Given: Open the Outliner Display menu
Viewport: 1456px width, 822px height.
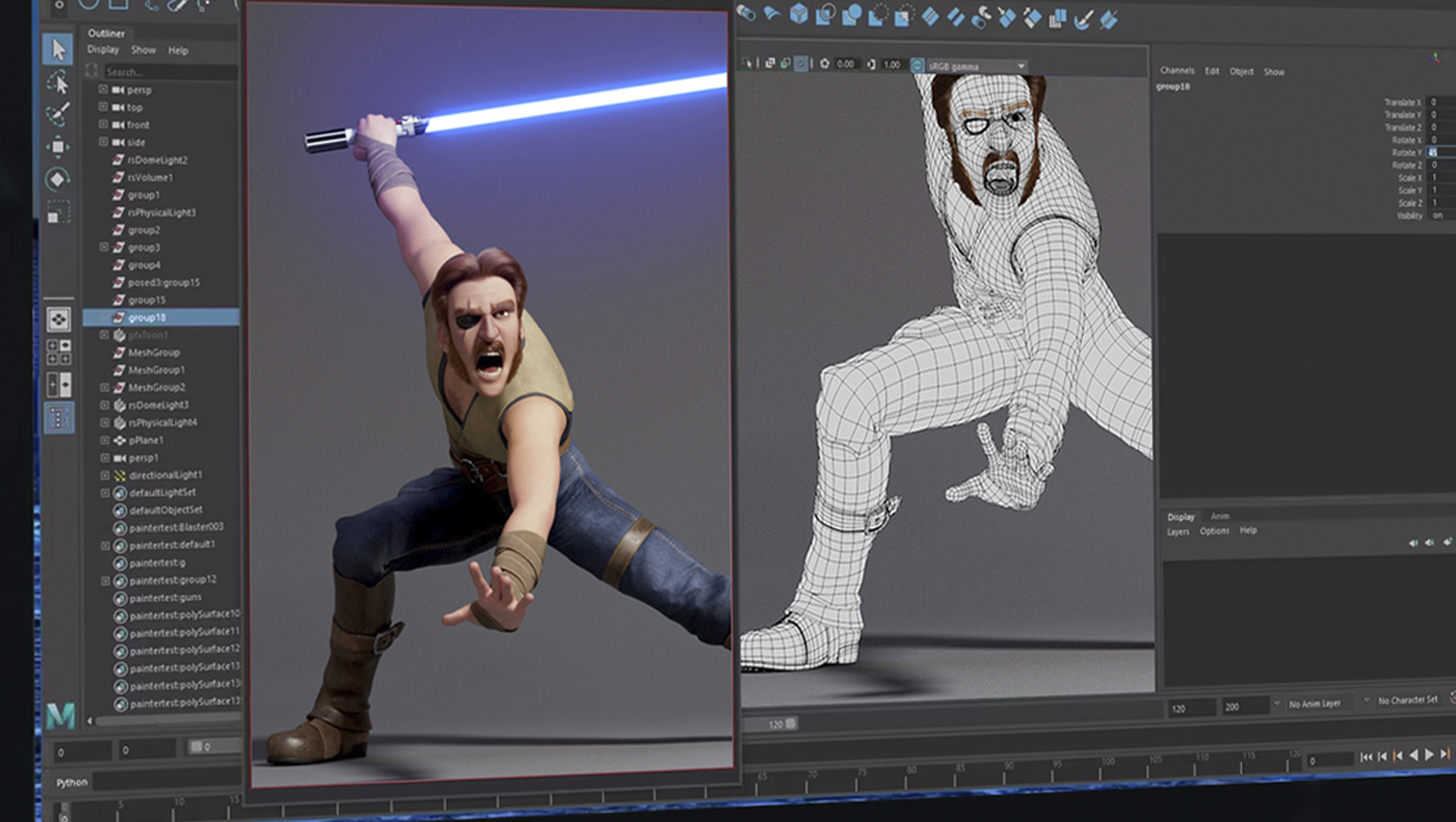Looking at the screenshot, I should [103, 50].
